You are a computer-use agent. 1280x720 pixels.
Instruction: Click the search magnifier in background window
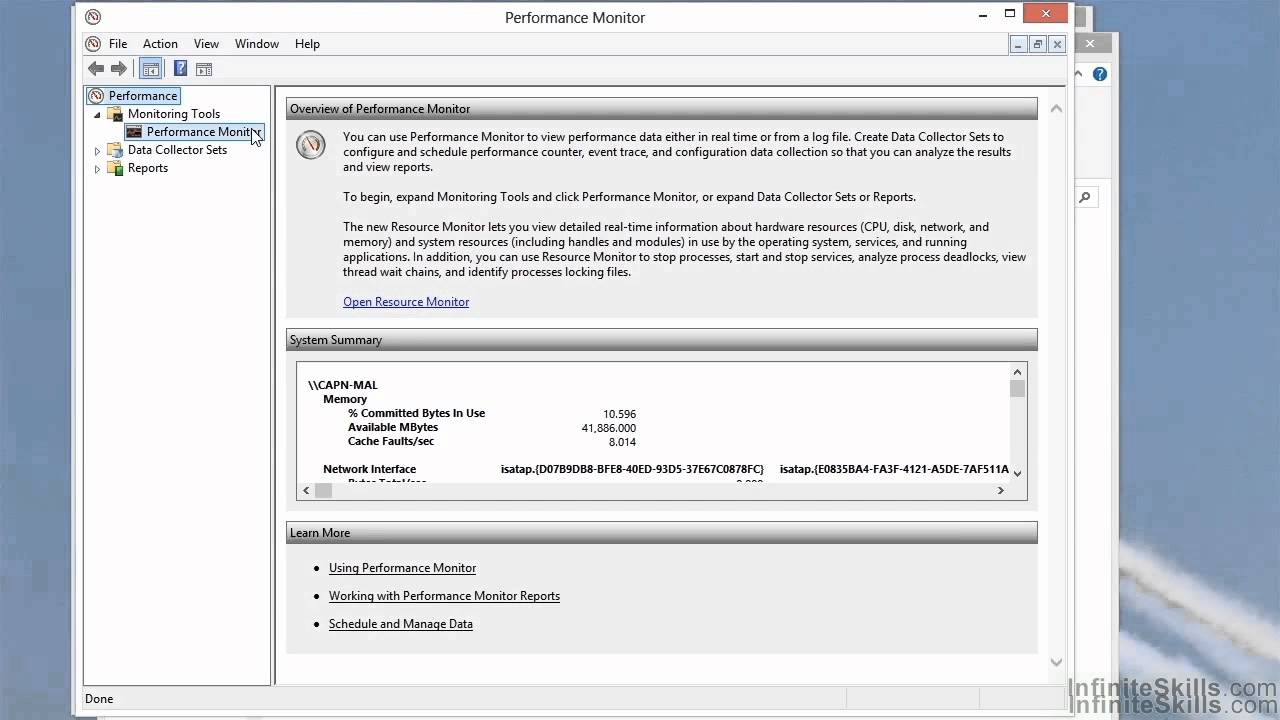(1085, 197)
